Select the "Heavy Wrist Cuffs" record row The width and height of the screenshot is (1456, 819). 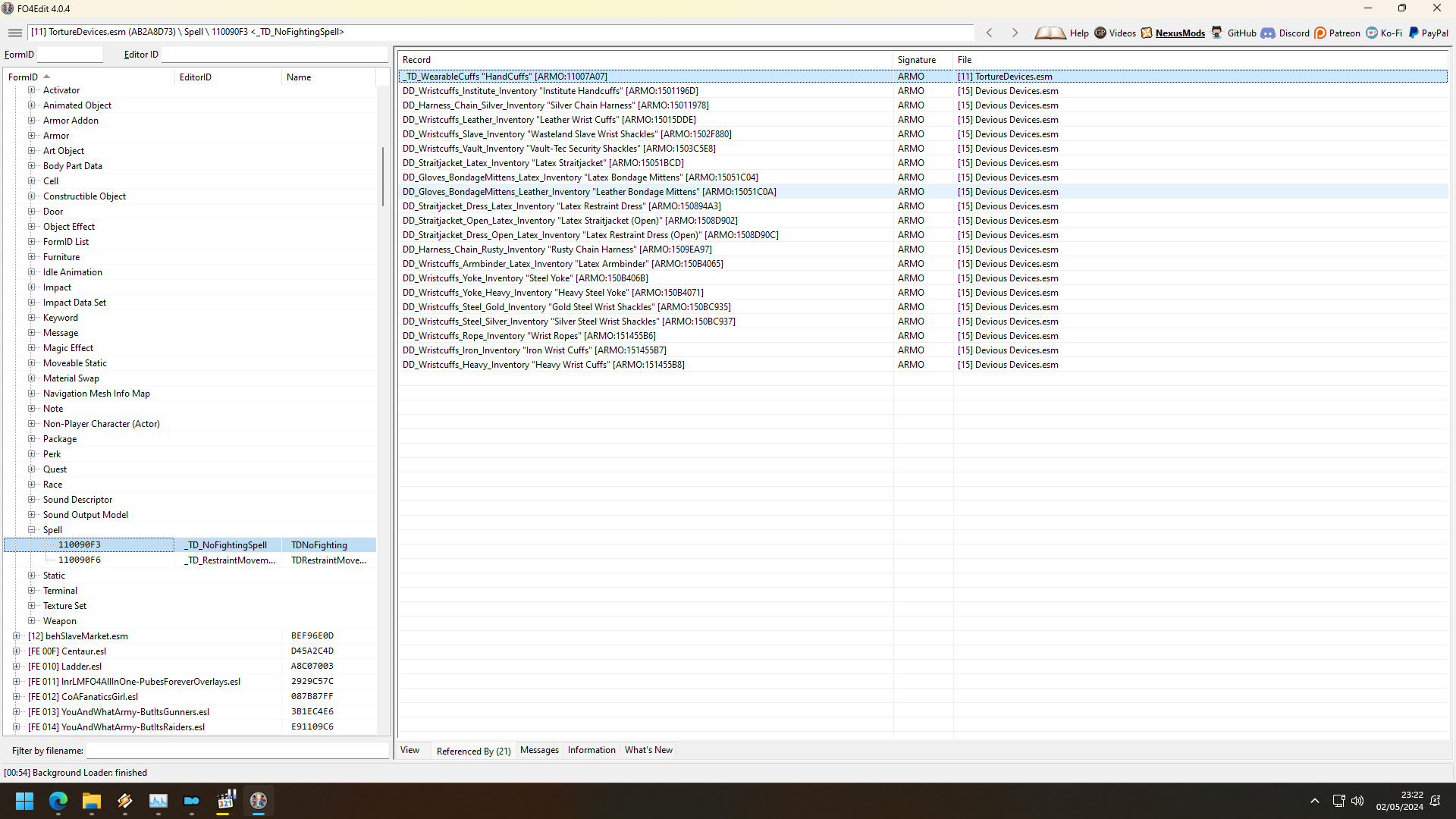pyautogui.click(x=922, y=365)
